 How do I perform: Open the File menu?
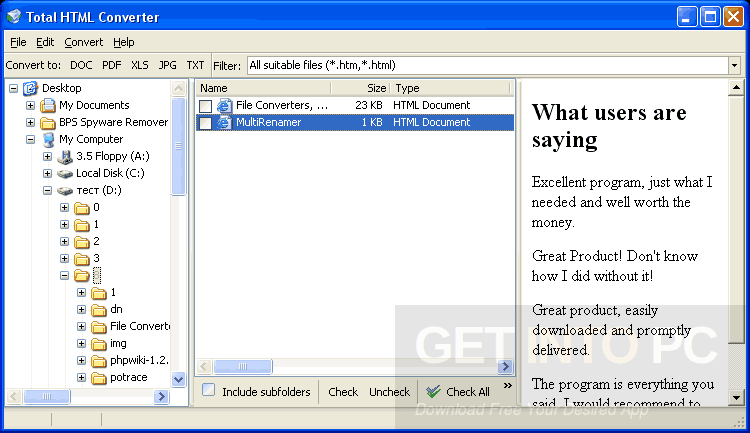(x=18, y=42)
